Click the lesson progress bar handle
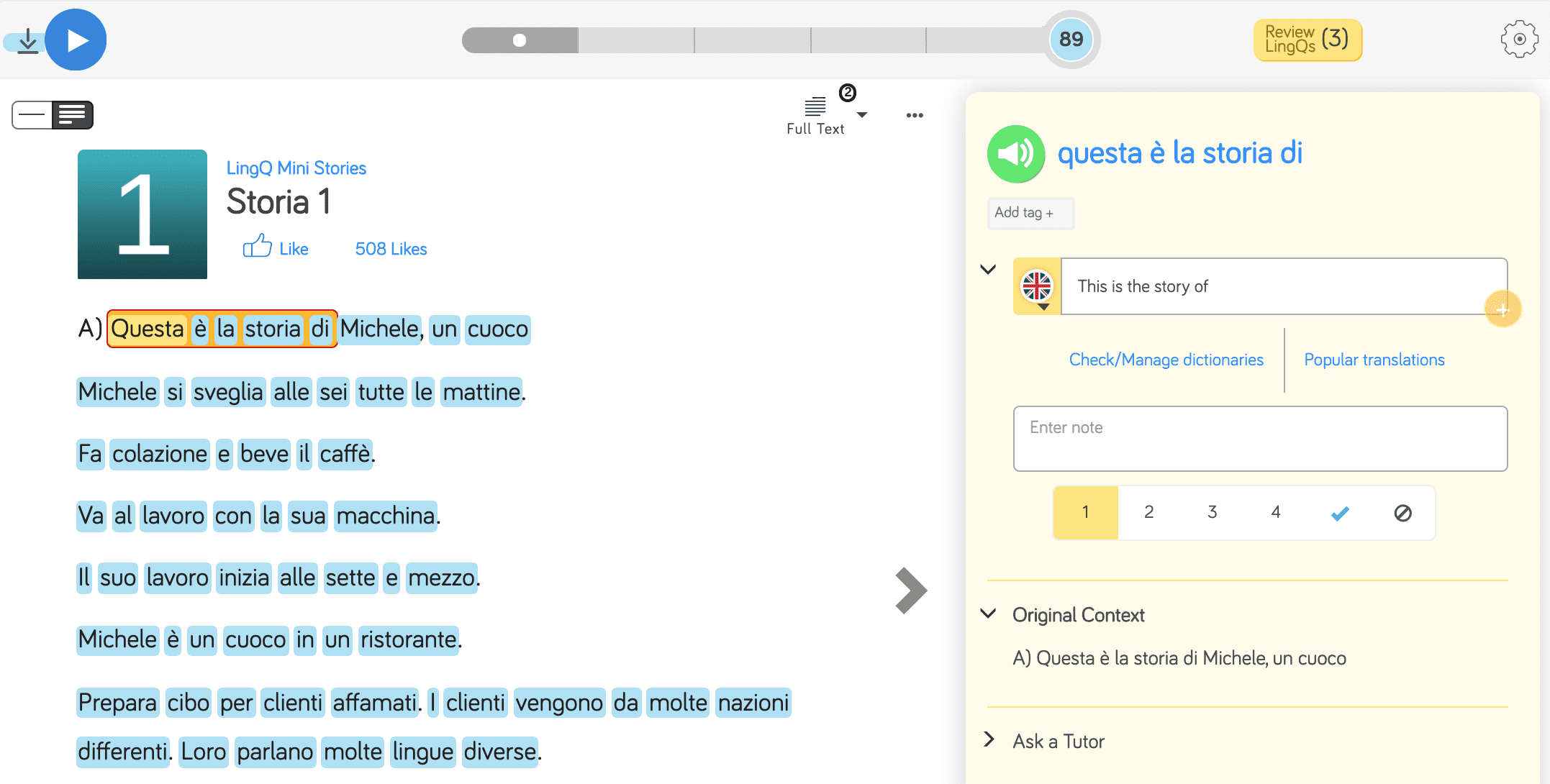This screenshot has width=1550, height=784. (519, 40)
